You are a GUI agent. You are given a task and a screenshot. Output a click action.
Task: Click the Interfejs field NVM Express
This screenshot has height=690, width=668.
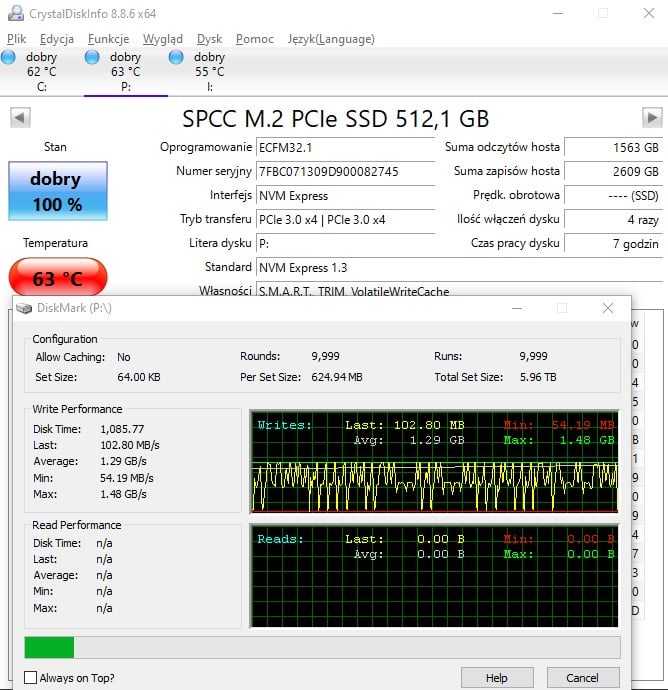click(x=345, y=195)
